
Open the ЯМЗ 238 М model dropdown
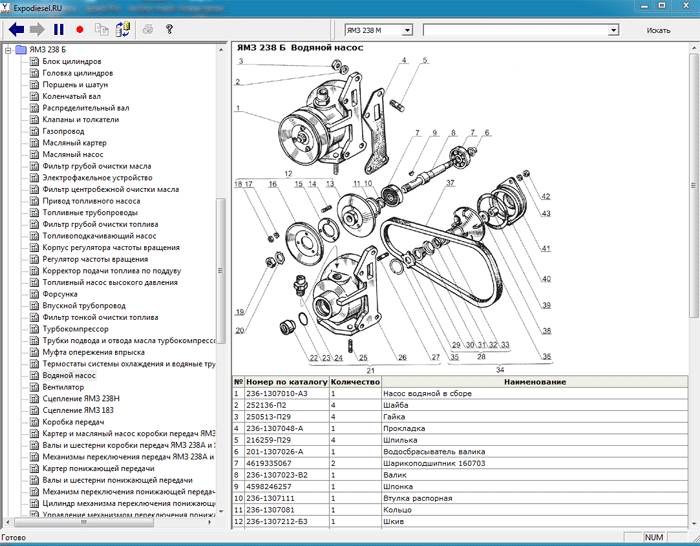click(x=407, y=30)
